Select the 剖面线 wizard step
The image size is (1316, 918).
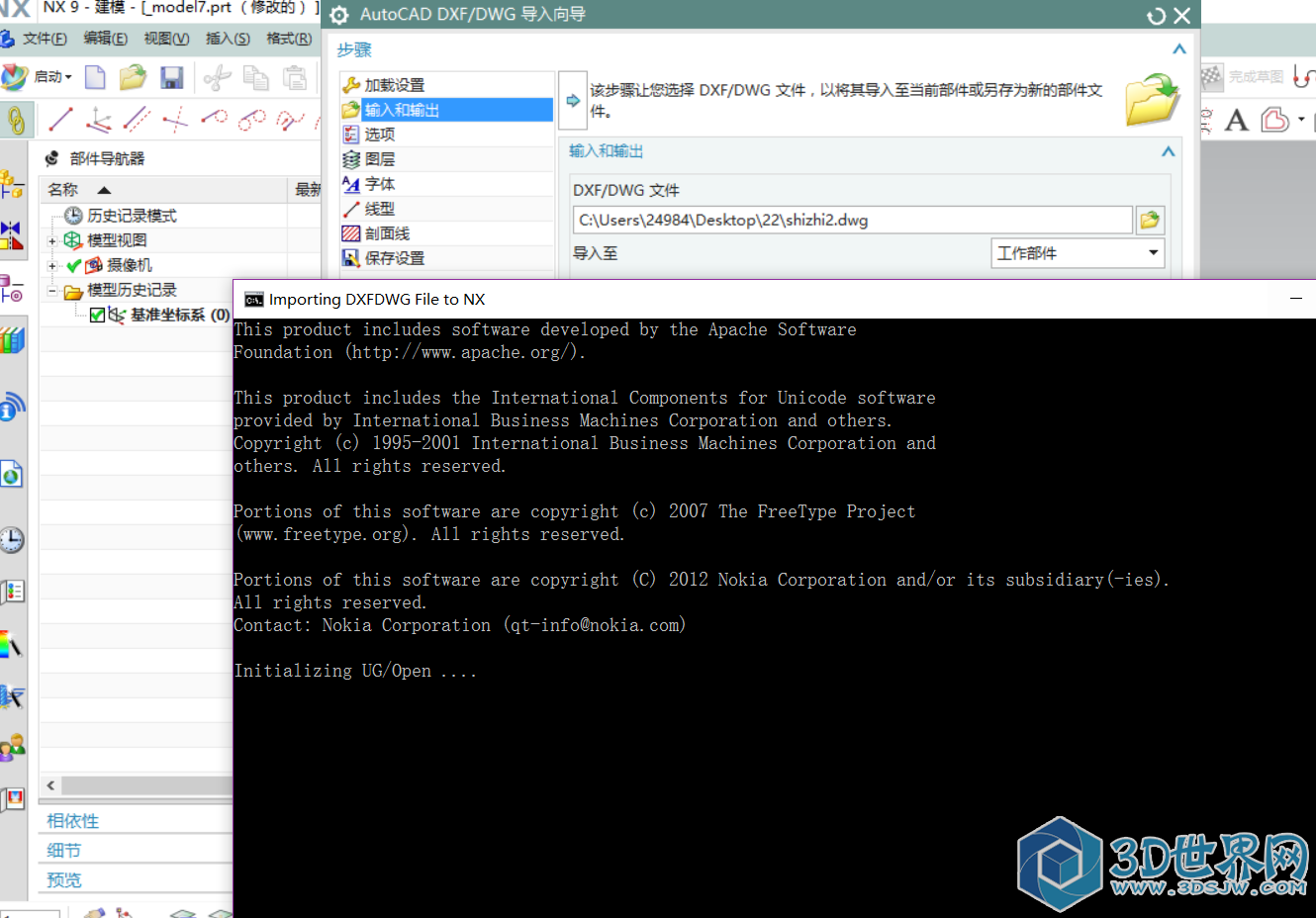(446, 233)
